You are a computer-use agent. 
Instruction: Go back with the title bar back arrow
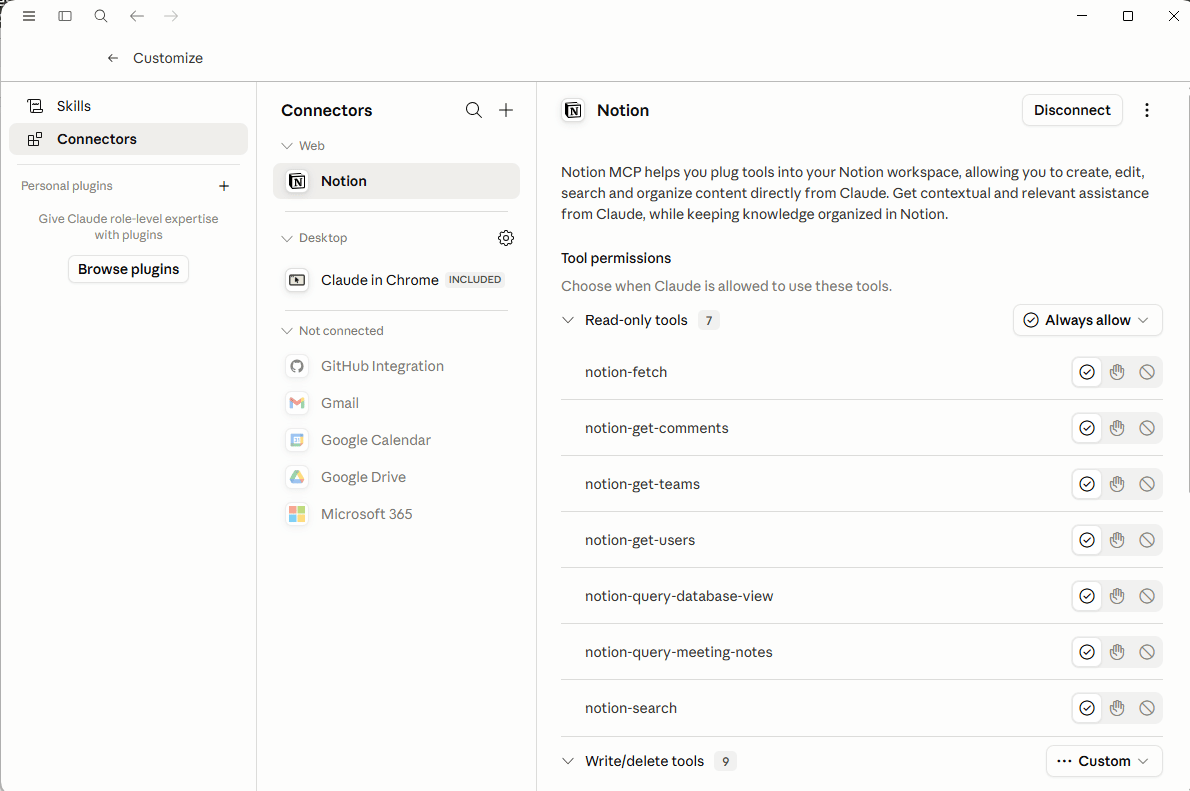tap(137, 16)
